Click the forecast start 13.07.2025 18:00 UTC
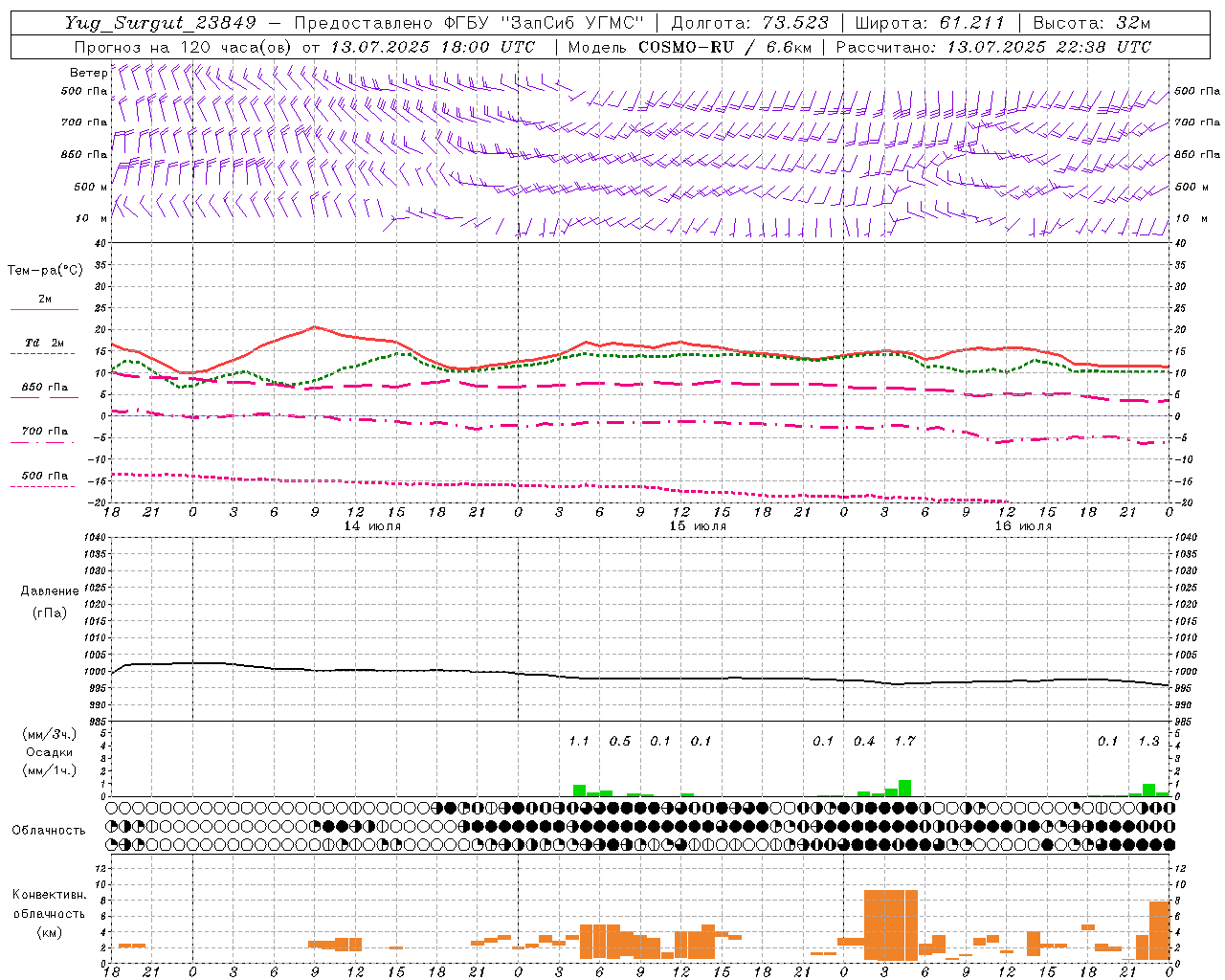The height and width of the screenshot is (980, 1225). pyautogui.click(x=434, y=47)
